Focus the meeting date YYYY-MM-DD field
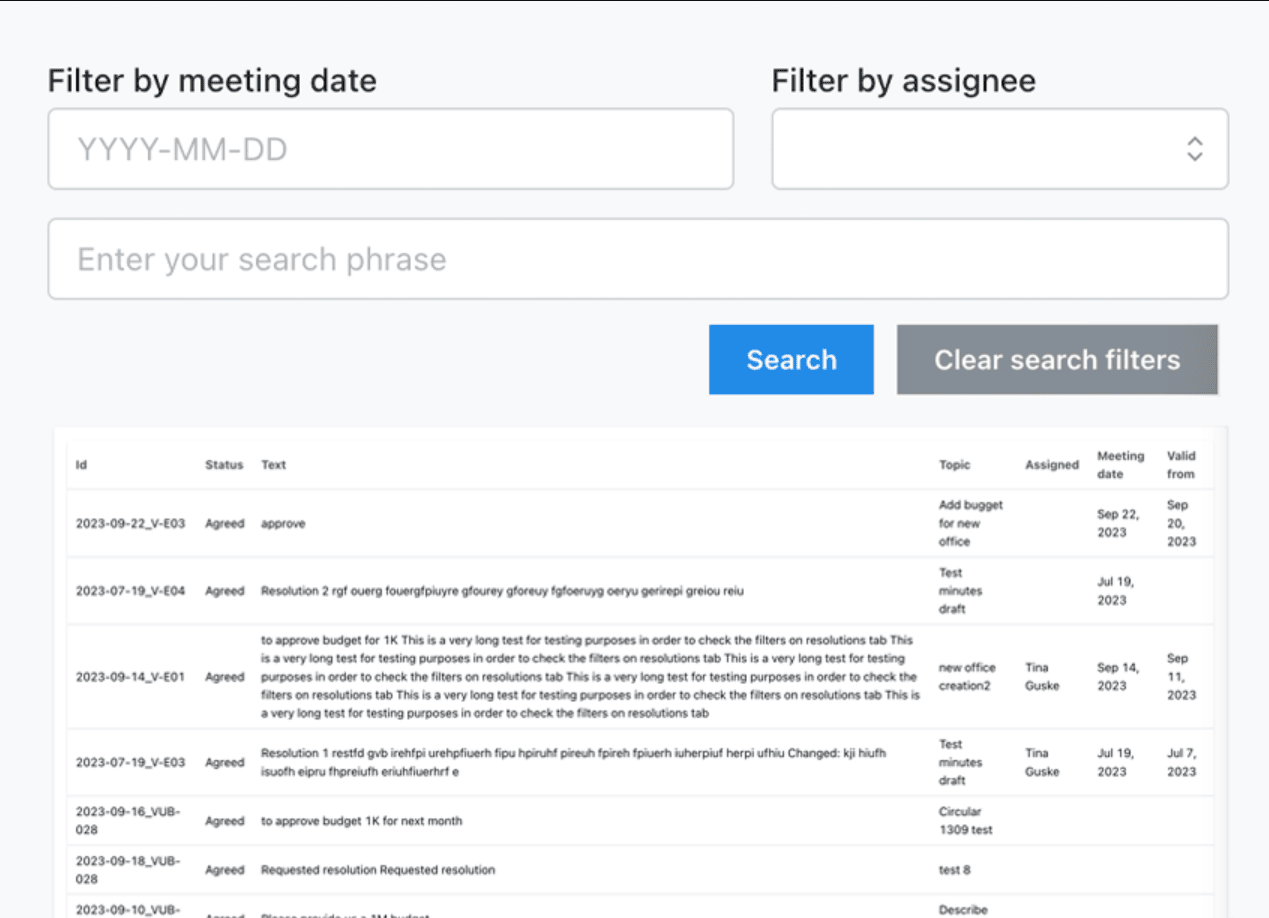Image resolution: width=1269 pixels, height=918 pixels. tap(390, 149)
